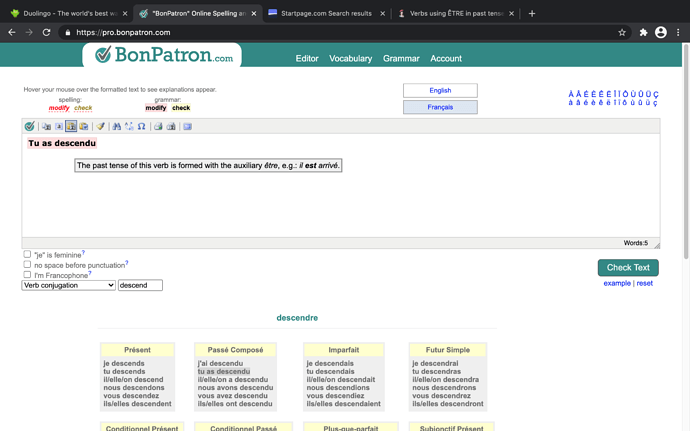Click the Futur Simple table header
The image size is (690, 431).
click(x=448, y=350)
